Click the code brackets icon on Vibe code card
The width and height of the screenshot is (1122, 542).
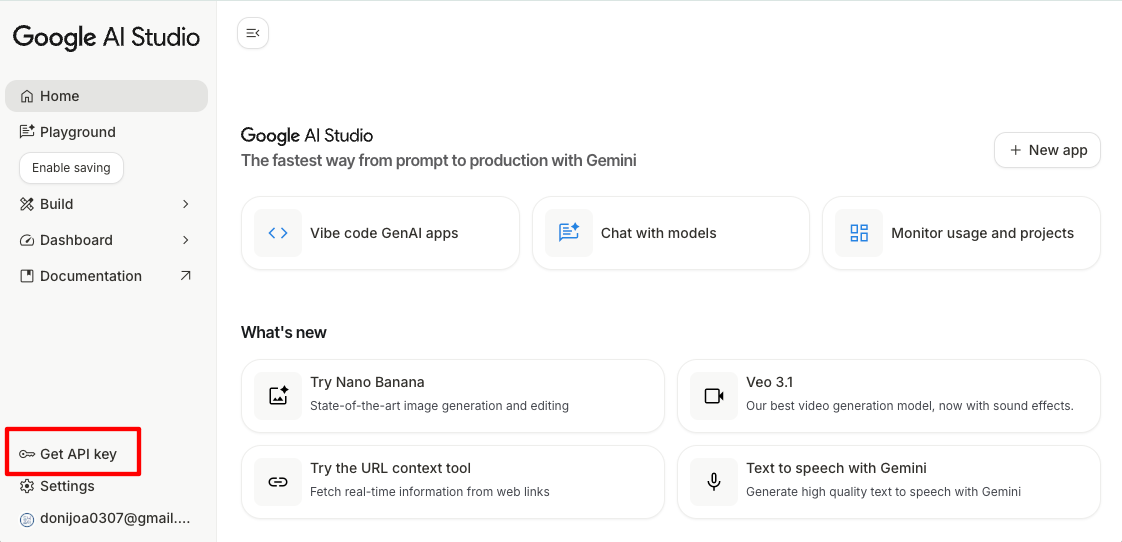(278, 233)
